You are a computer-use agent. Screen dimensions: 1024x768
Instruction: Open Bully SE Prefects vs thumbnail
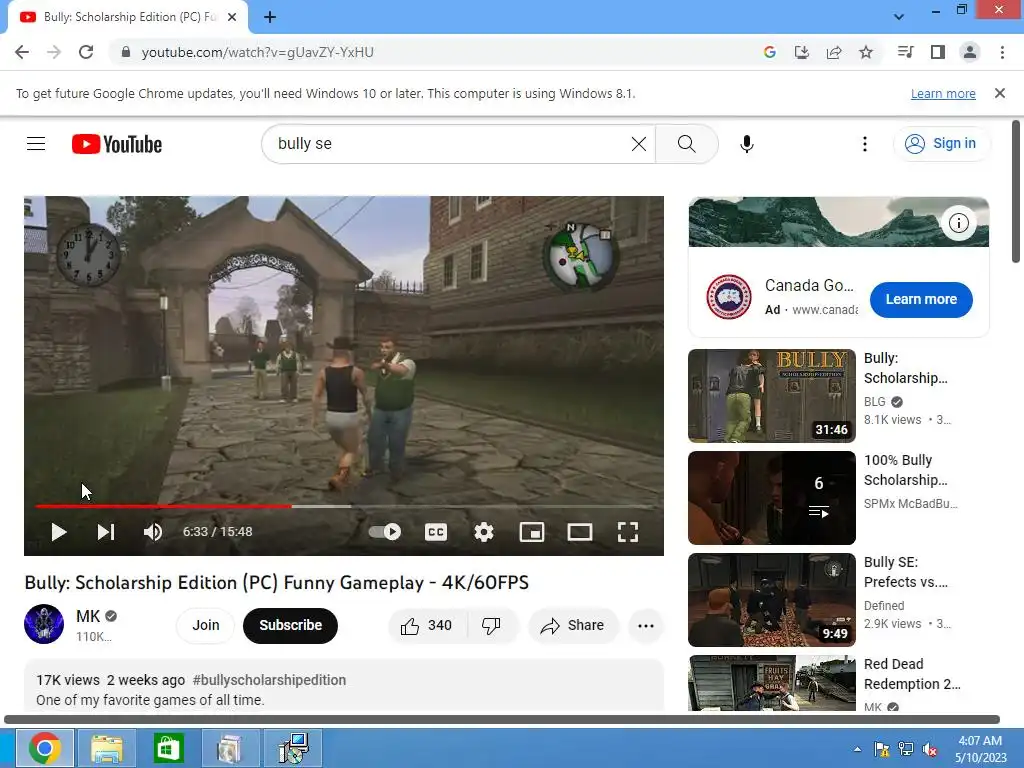coord(772,600)
